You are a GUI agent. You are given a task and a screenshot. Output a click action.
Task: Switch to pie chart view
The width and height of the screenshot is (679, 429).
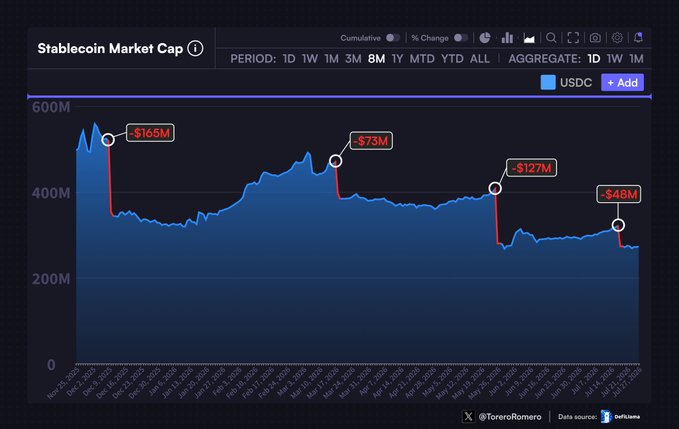(x=485, y=38)
